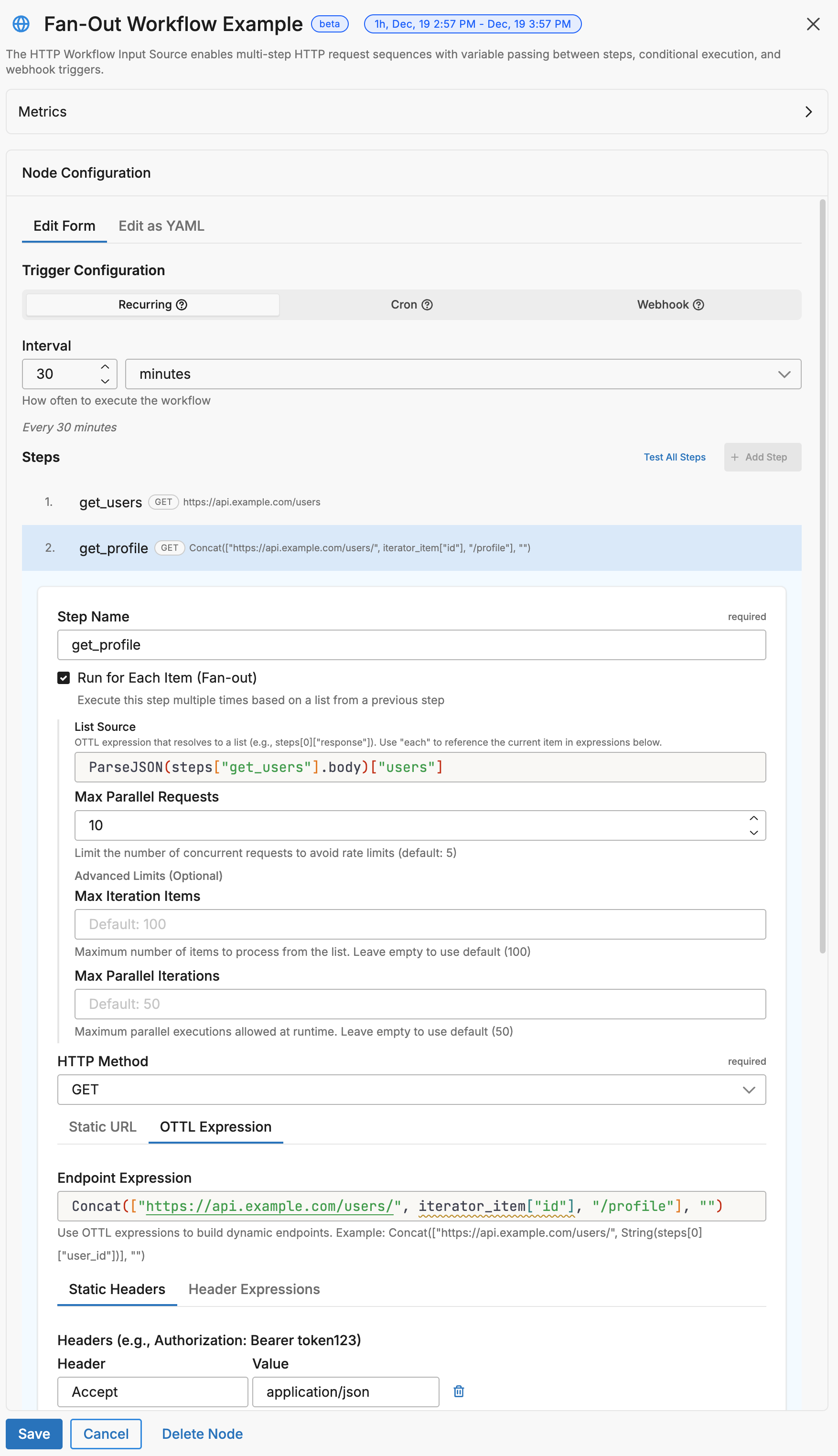Uncheck Run for Each Item (Fan-out)
The image size is (838, 1456).
tap(64, 677)
